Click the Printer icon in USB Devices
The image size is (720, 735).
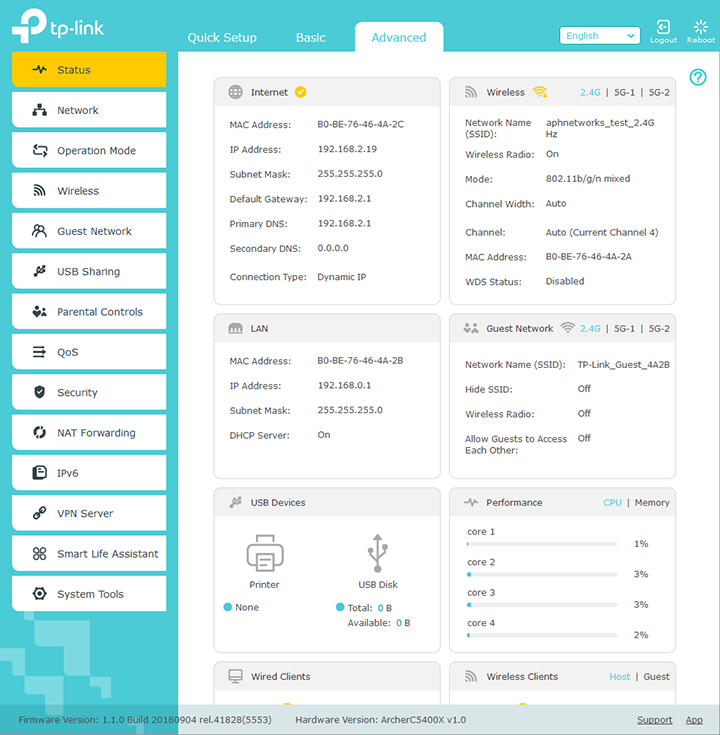pyautogui.click(x=264, y=552)
